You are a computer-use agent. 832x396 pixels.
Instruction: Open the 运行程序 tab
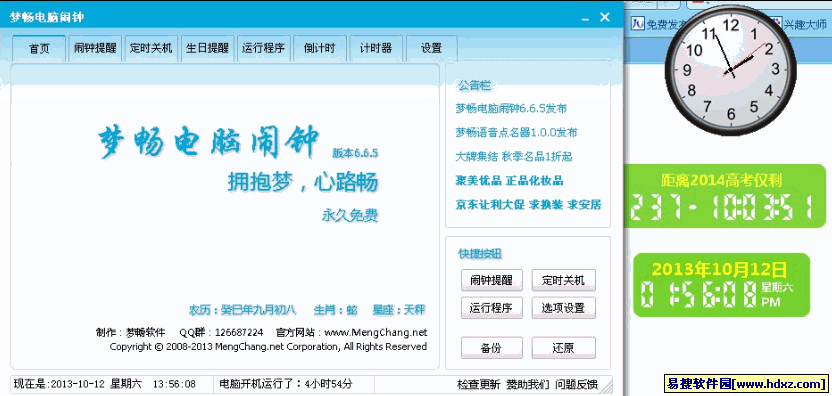264,48
